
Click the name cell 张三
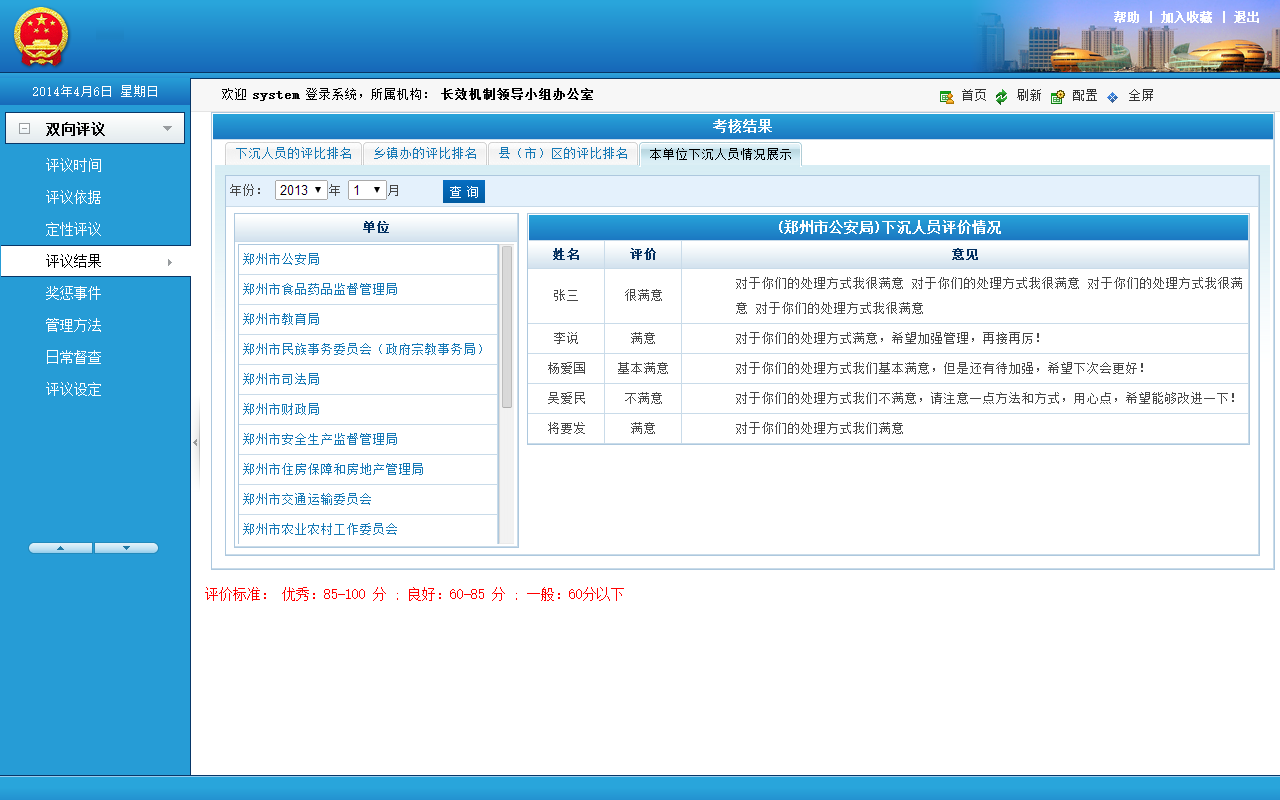566,296
